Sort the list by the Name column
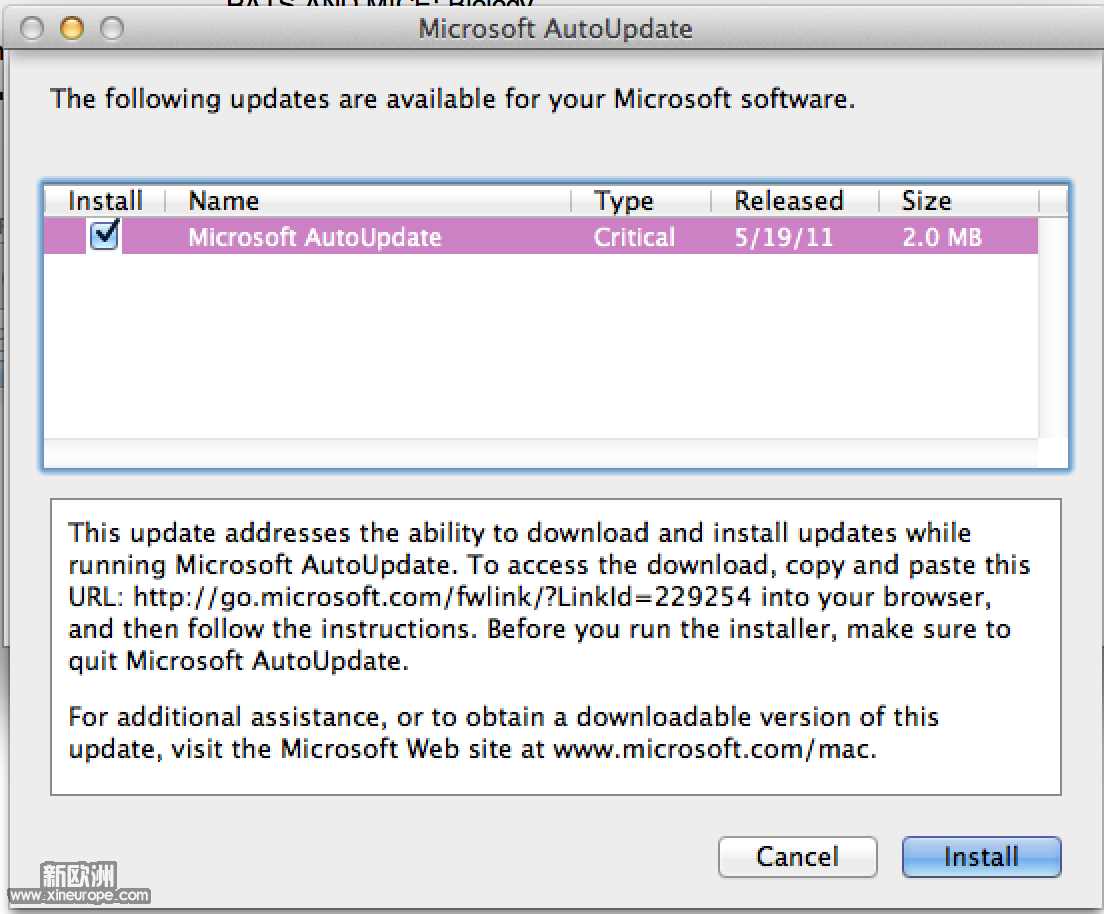The image size is (1104, 914). [x=368, y=201]
